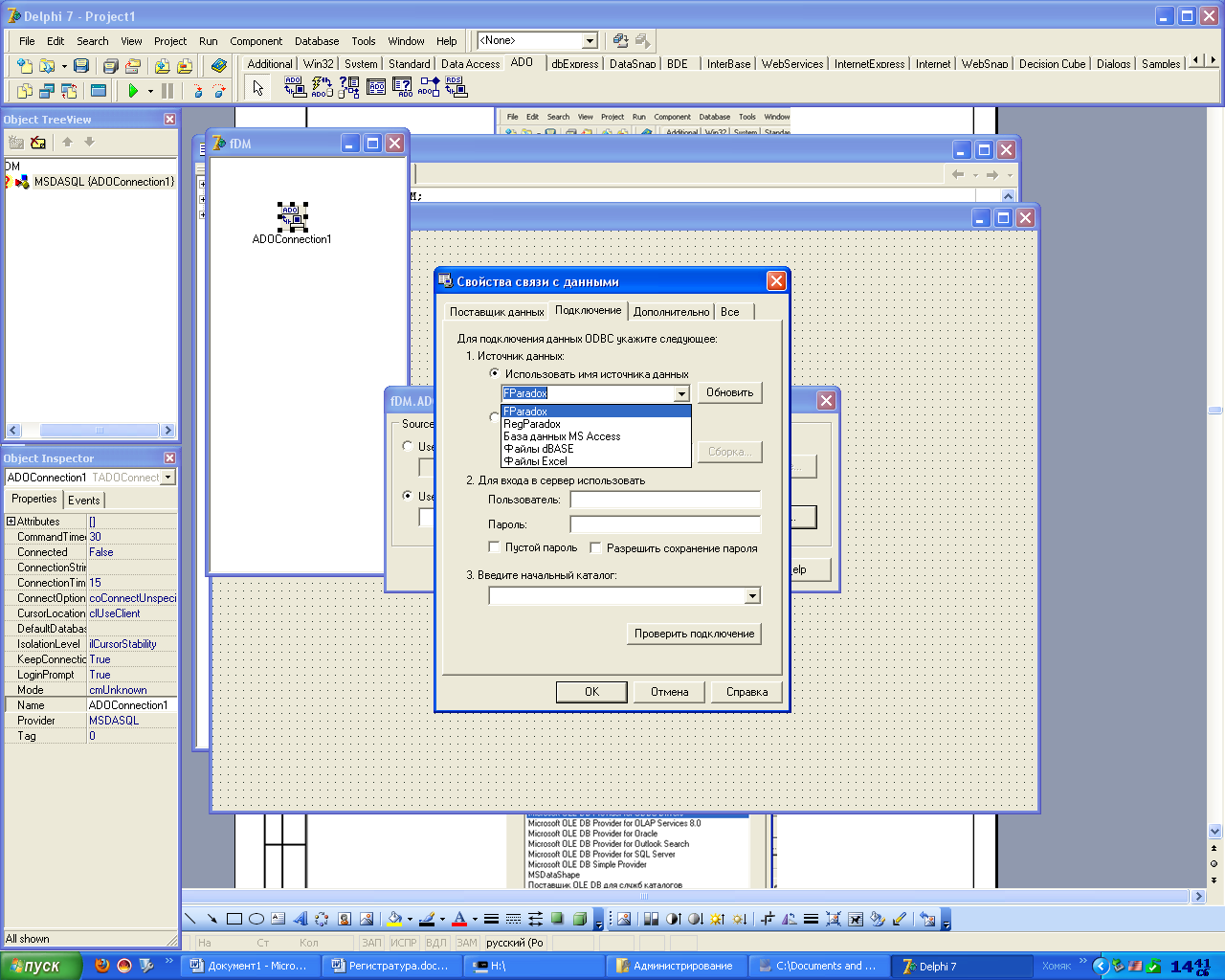
Task: Click Insert WordArt icon in Word drawing toolbar
Action: 300,919
